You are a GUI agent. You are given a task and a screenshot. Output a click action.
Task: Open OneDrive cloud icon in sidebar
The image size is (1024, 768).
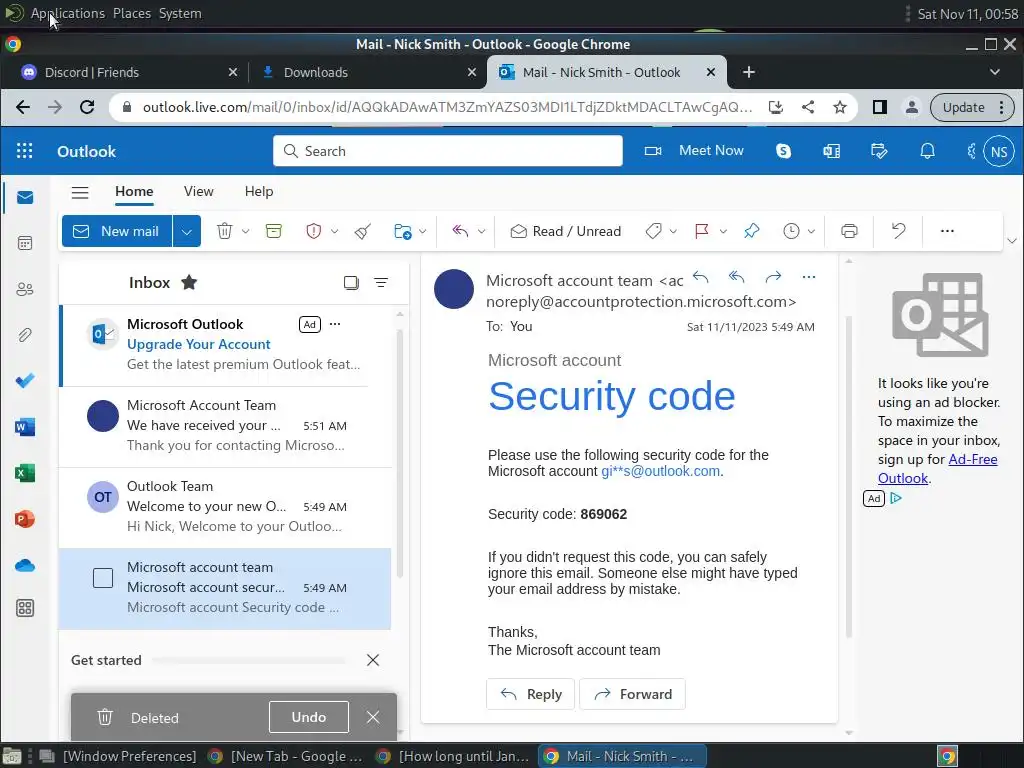click(x=25, y=566)
